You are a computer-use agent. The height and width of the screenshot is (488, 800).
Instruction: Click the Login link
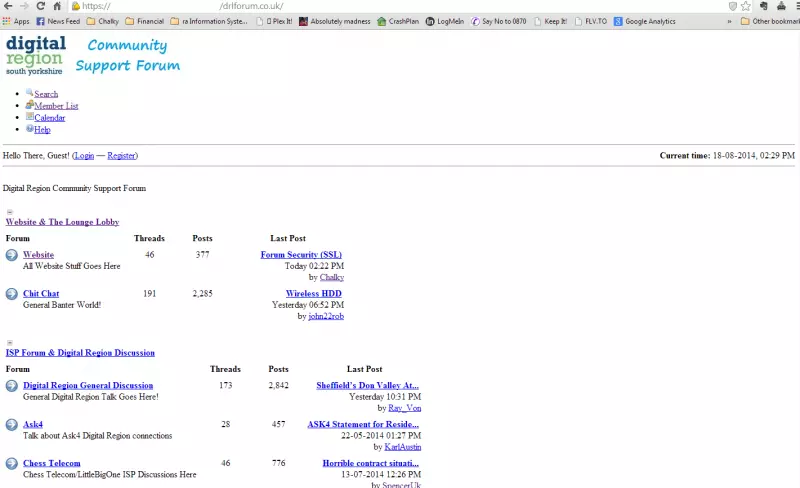click(x=84, y=156)
